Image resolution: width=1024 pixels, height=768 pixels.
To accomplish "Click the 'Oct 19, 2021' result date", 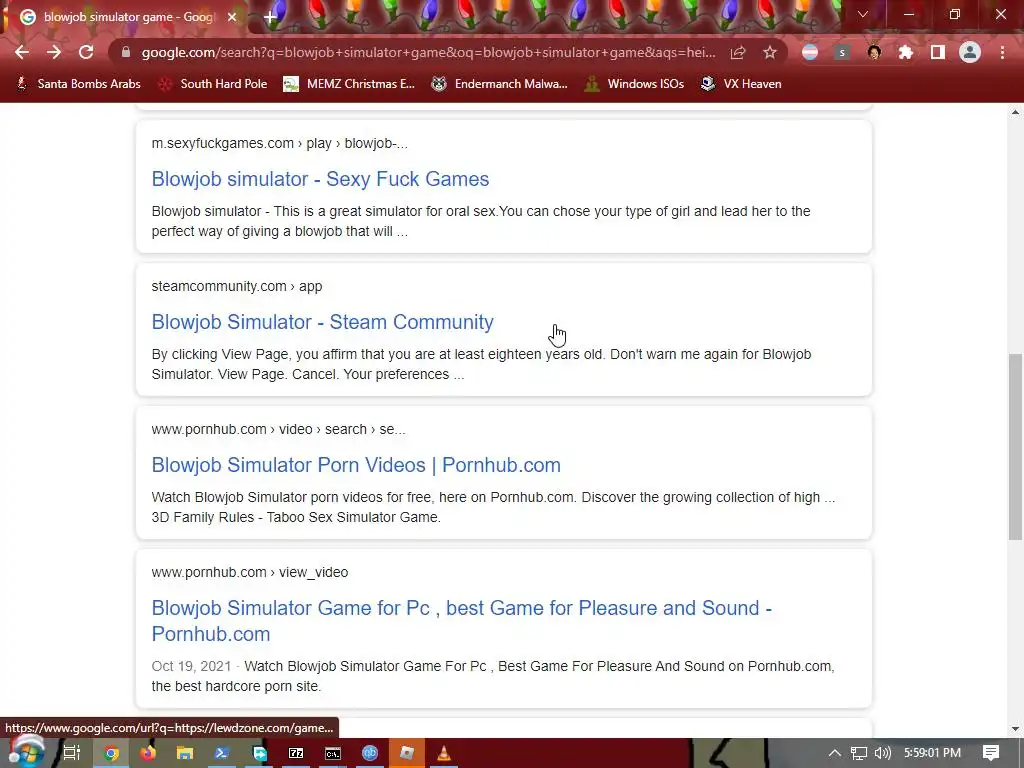I will [x=191, y=666].
